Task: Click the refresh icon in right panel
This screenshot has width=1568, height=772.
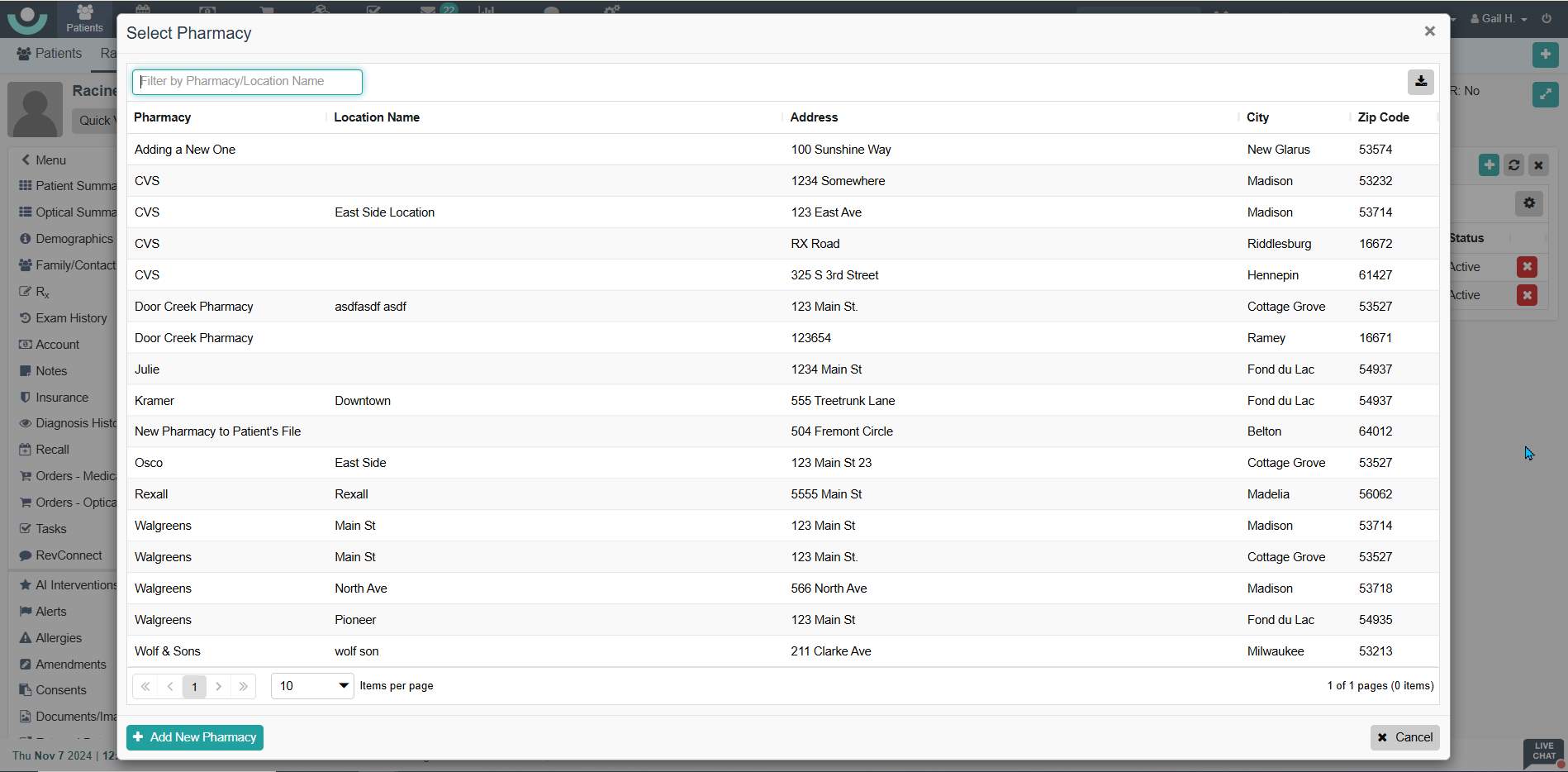Action: pos(1513,165)
